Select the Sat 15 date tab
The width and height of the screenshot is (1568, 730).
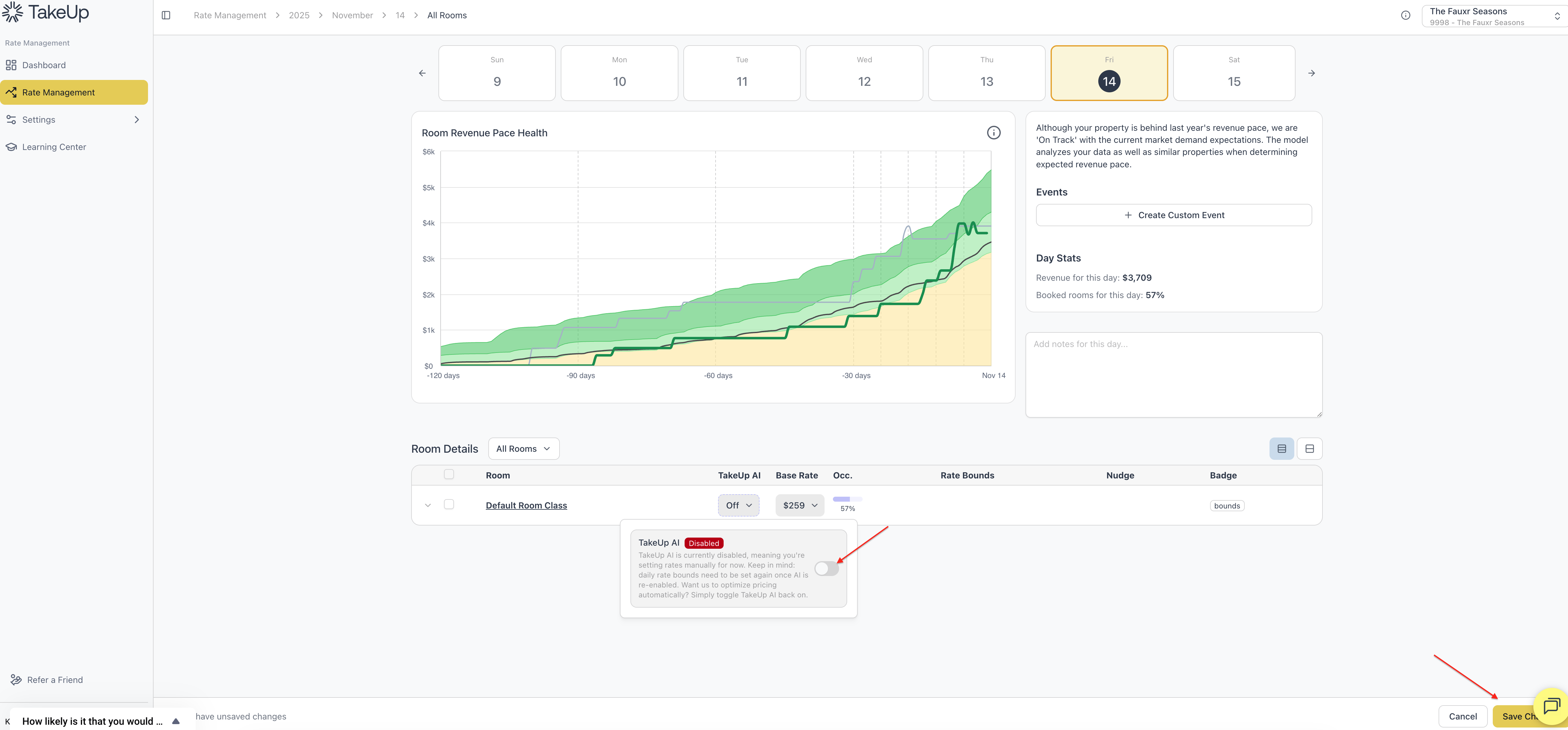pos(1233,73)
